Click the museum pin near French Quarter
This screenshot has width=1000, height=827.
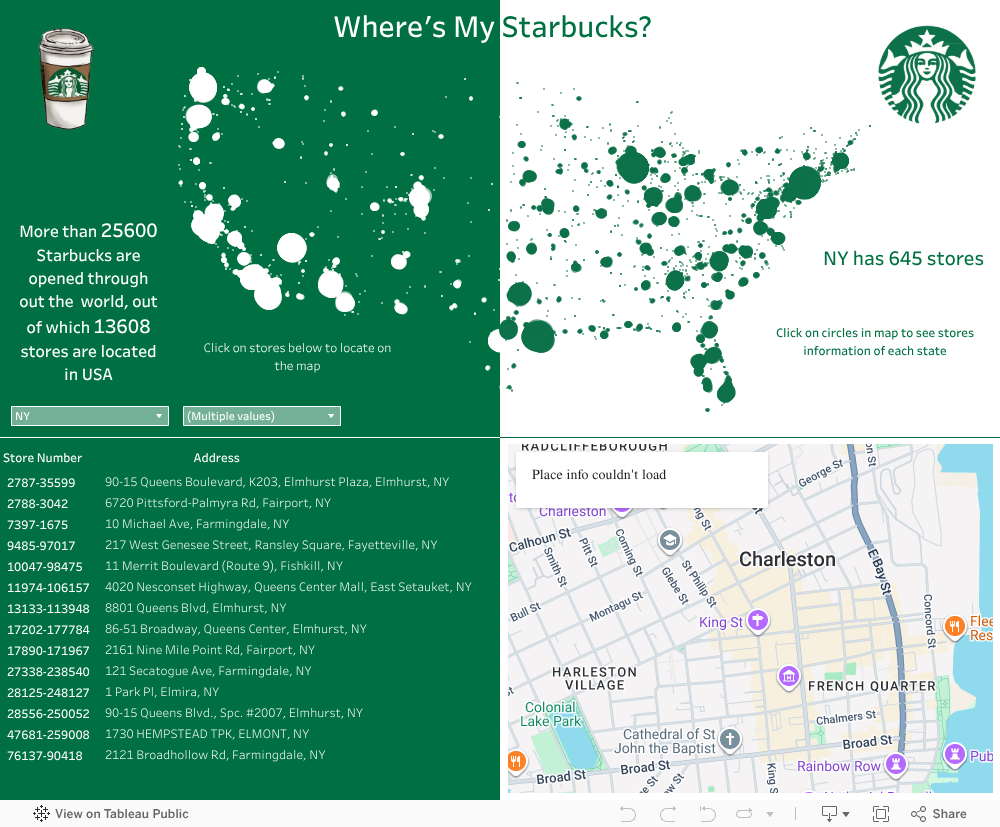pyautogui.click(x=789, y=678)
